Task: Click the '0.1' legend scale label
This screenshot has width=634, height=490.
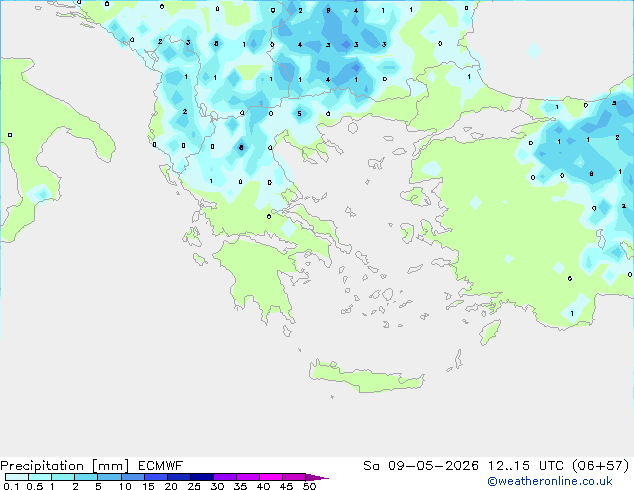Action: pos(11,486)
